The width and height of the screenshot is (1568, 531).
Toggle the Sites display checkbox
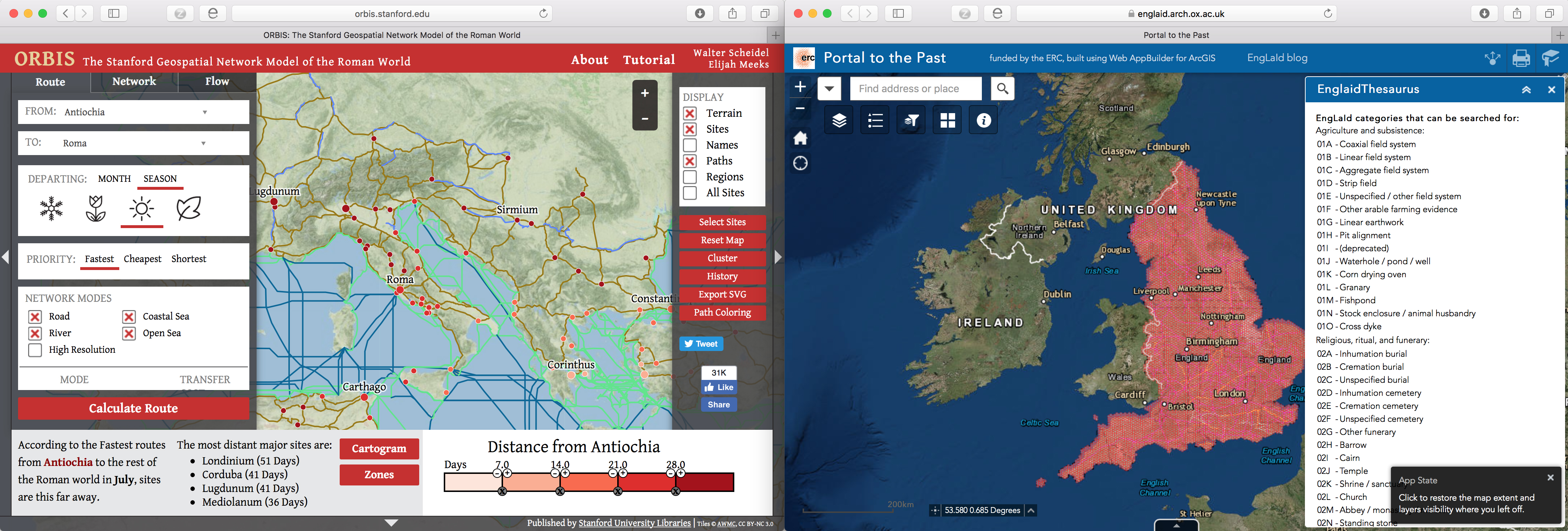(690, 129)
